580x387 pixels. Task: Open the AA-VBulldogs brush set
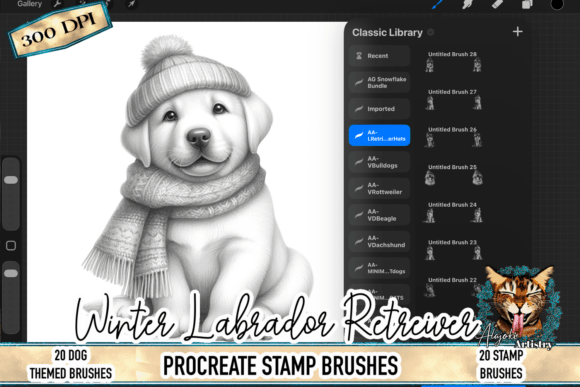(380, 162)
